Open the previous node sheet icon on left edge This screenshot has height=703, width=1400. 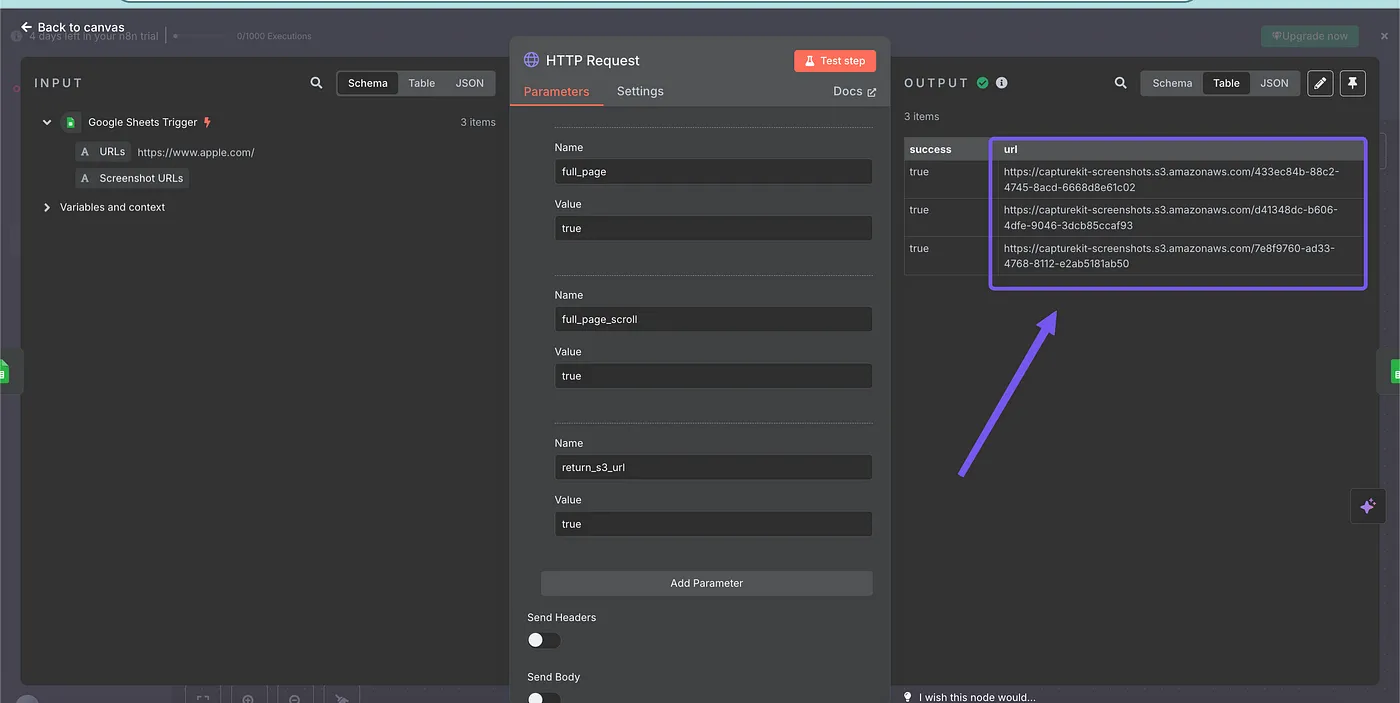[4, 372]
